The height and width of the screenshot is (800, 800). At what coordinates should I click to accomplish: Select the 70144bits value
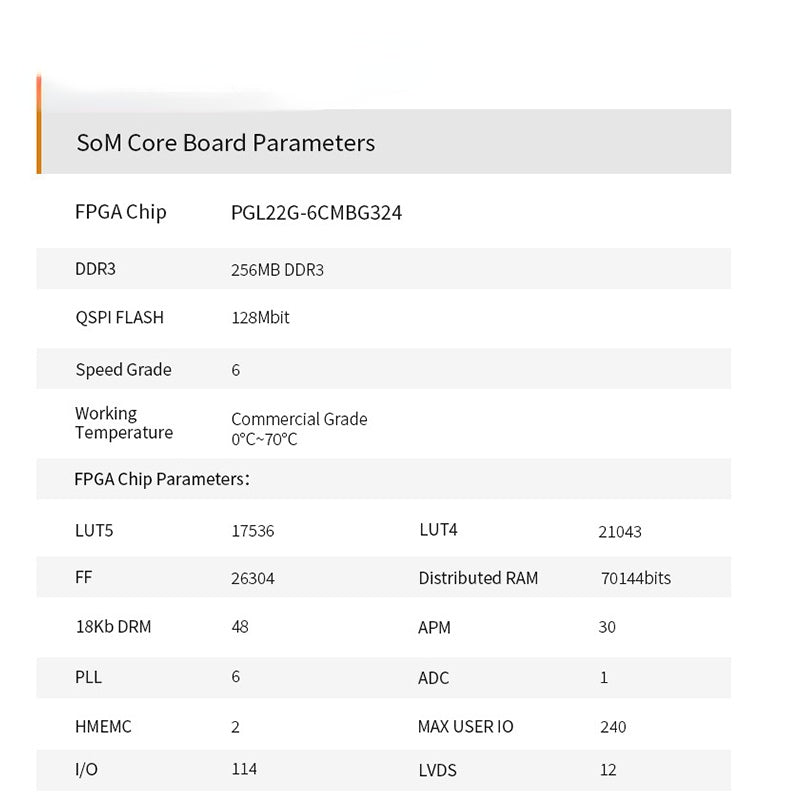click(635, 579)
